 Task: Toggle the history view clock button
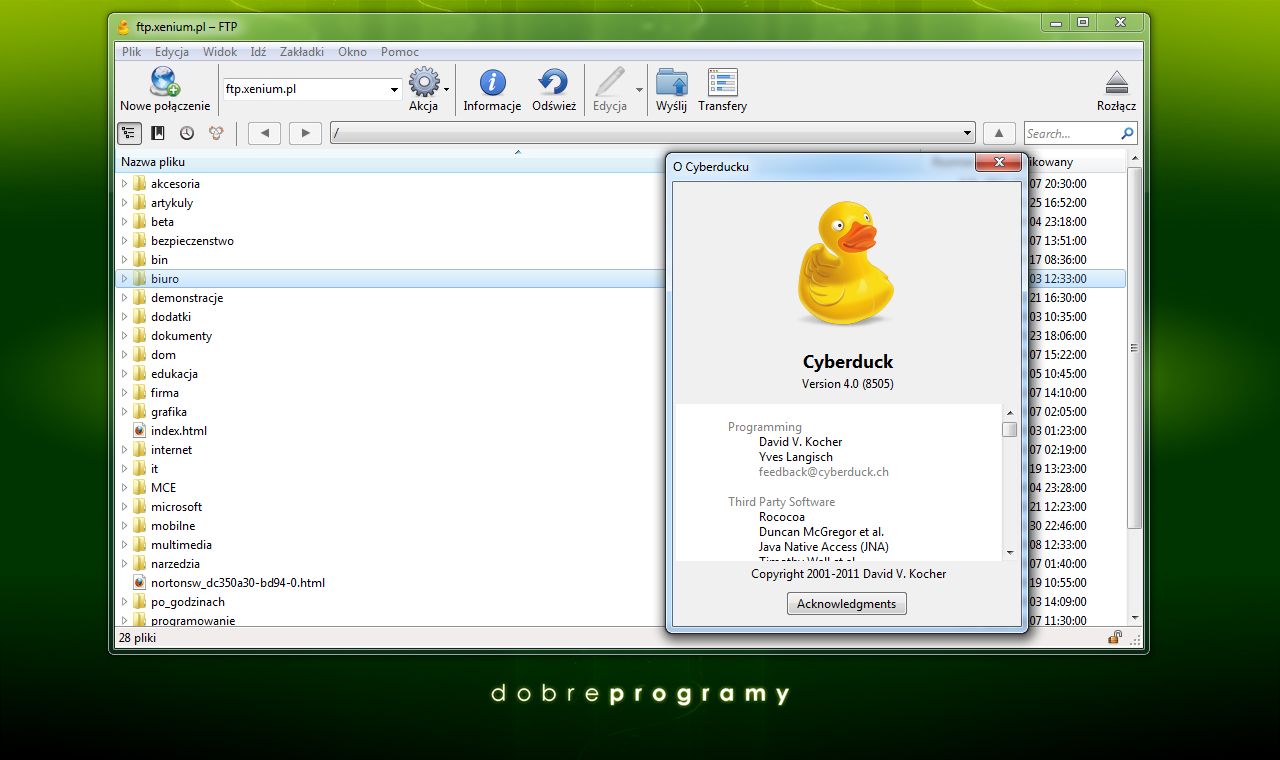(187, 133)
